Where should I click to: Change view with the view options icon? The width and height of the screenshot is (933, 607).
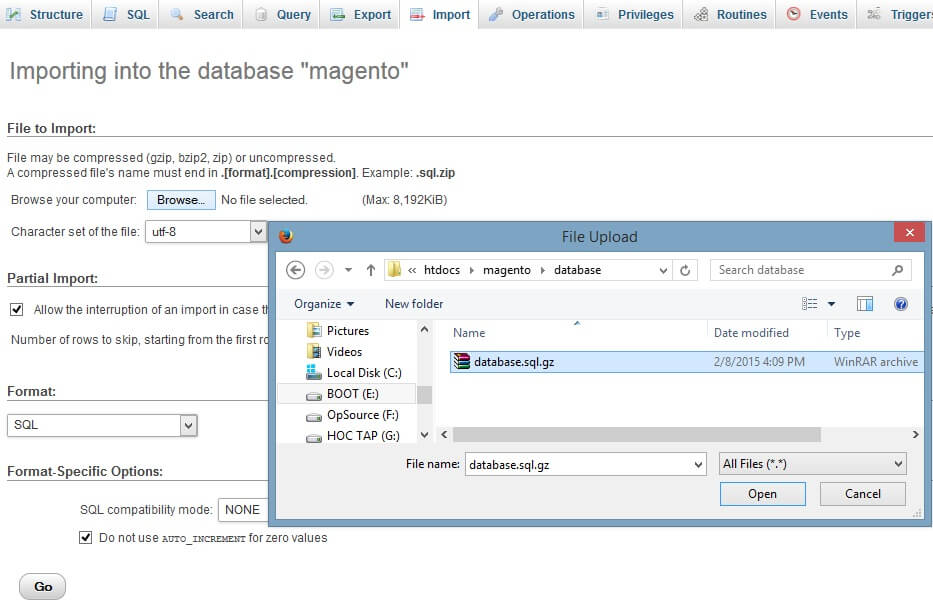click(810, 304)
